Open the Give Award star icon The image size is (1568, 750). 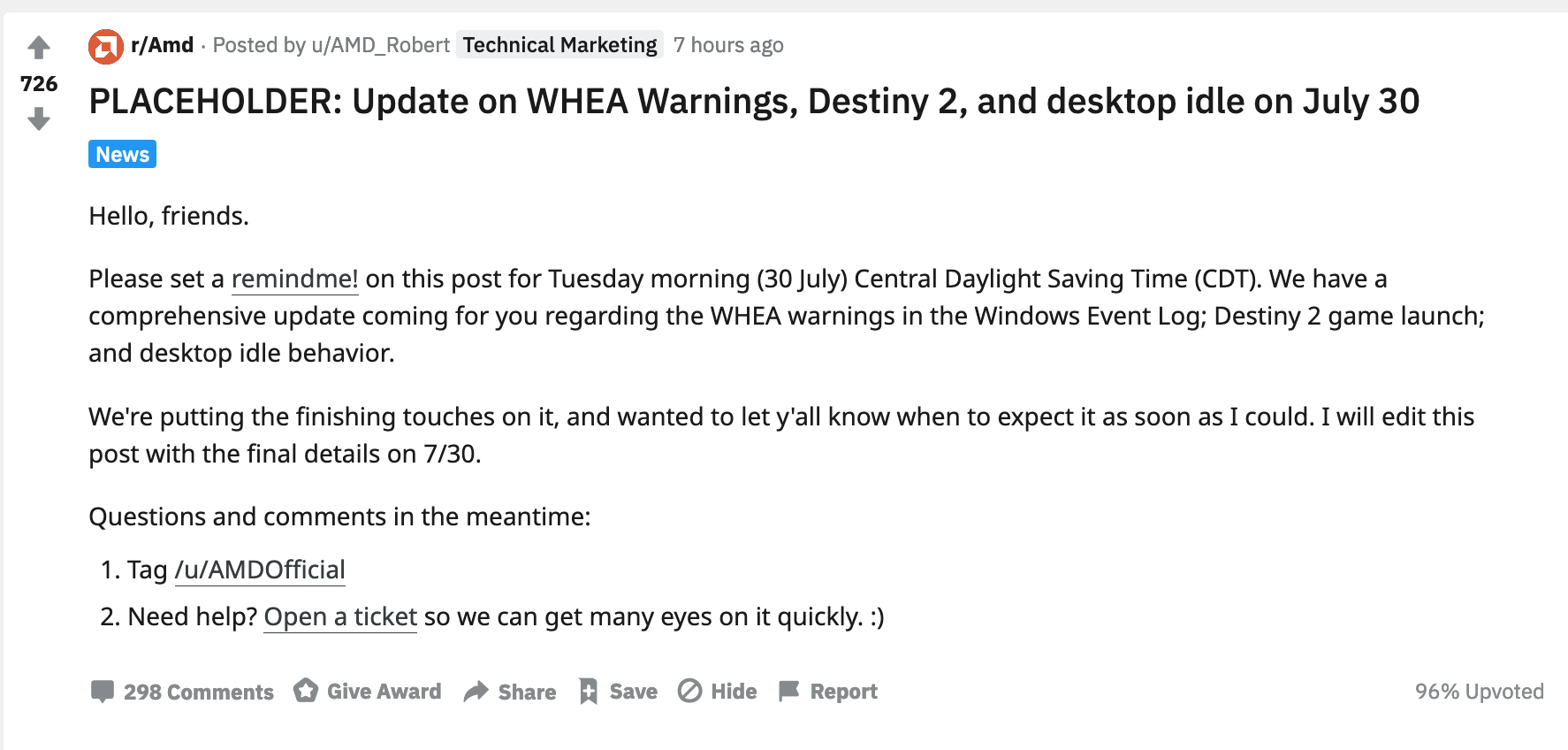click(305, 691)
